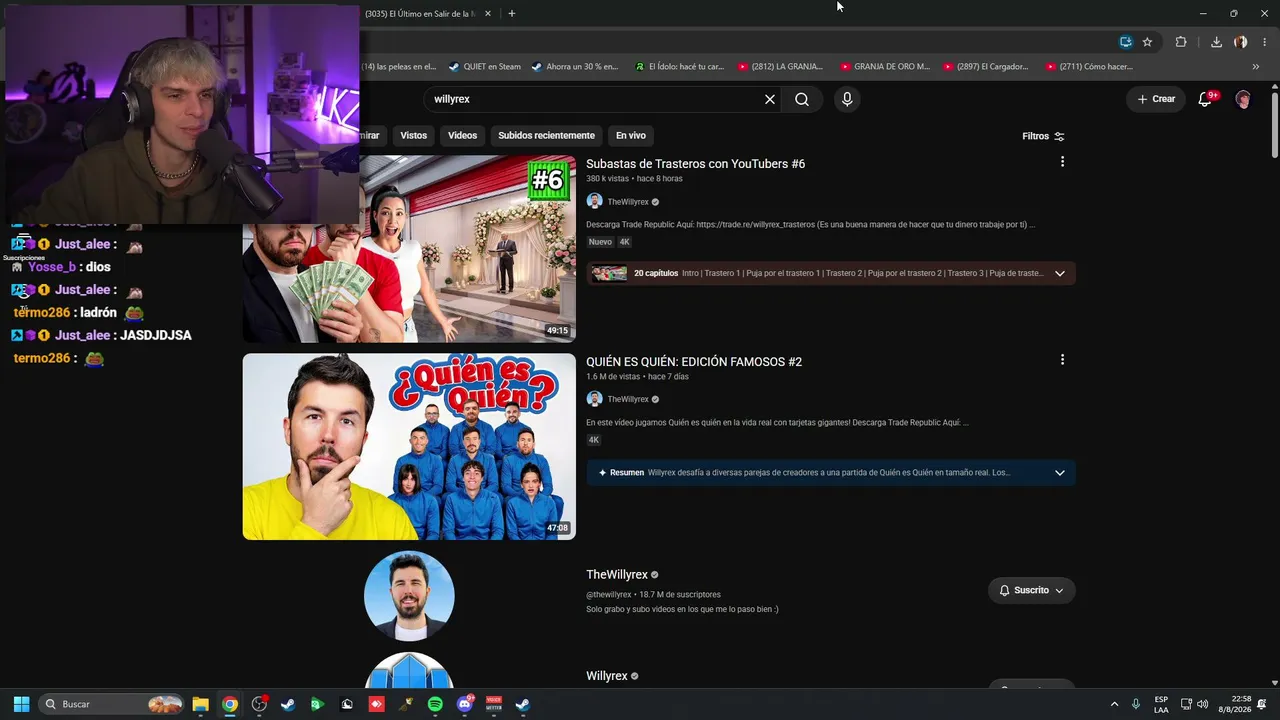The image size is (1280, 720).
Task: Bookmark this page with the star icon
Action: pos(1147,42)
